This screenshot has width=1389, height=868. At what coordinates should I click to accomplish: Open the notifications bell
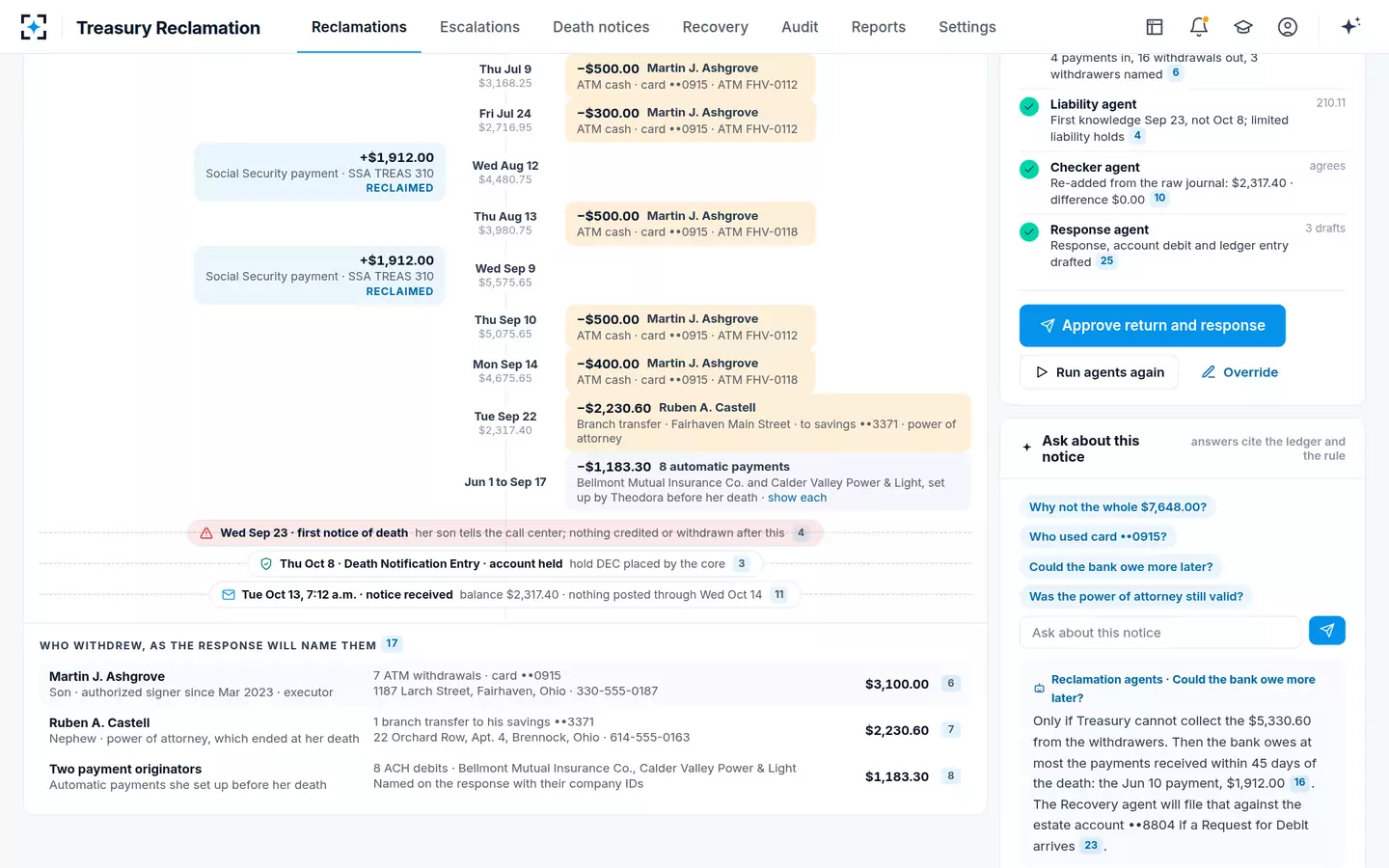(1199, 27)
